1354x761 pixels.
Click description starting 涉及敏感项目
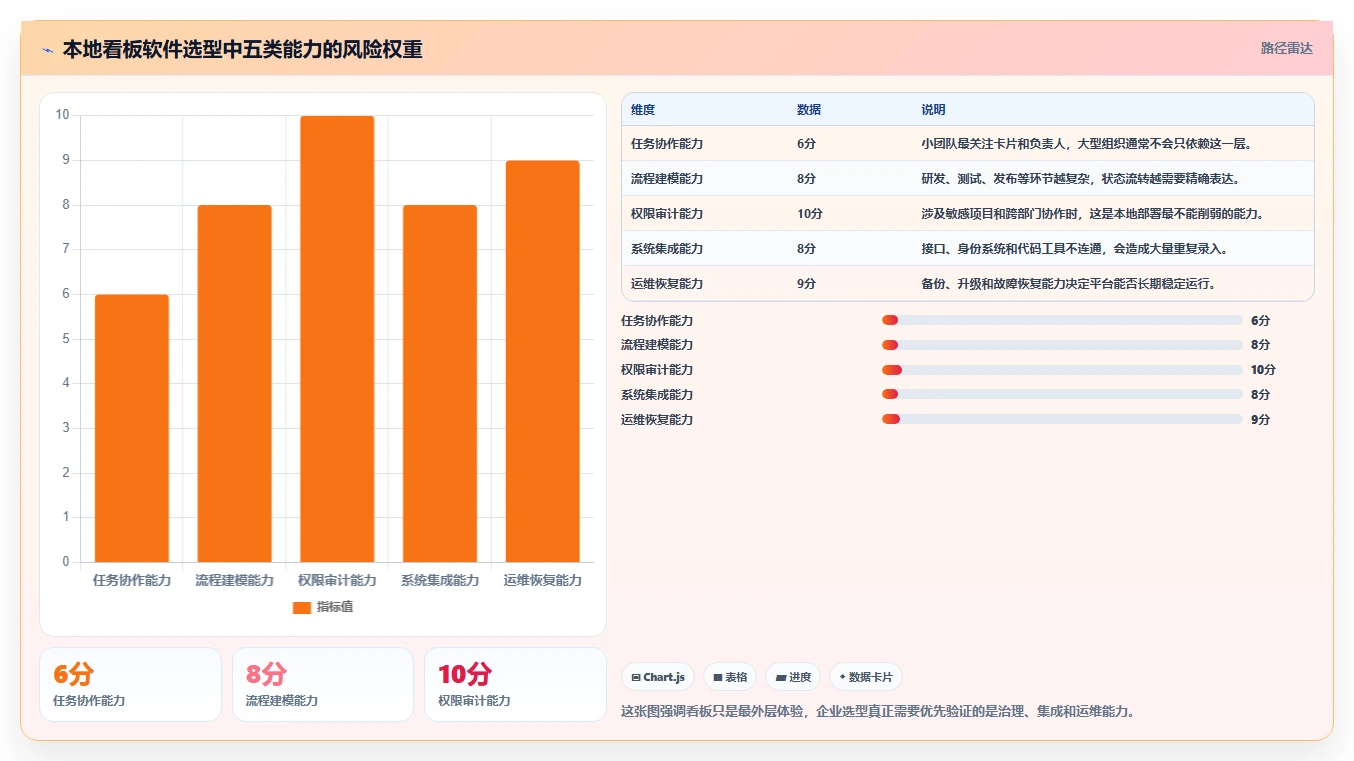(1093, 214)
